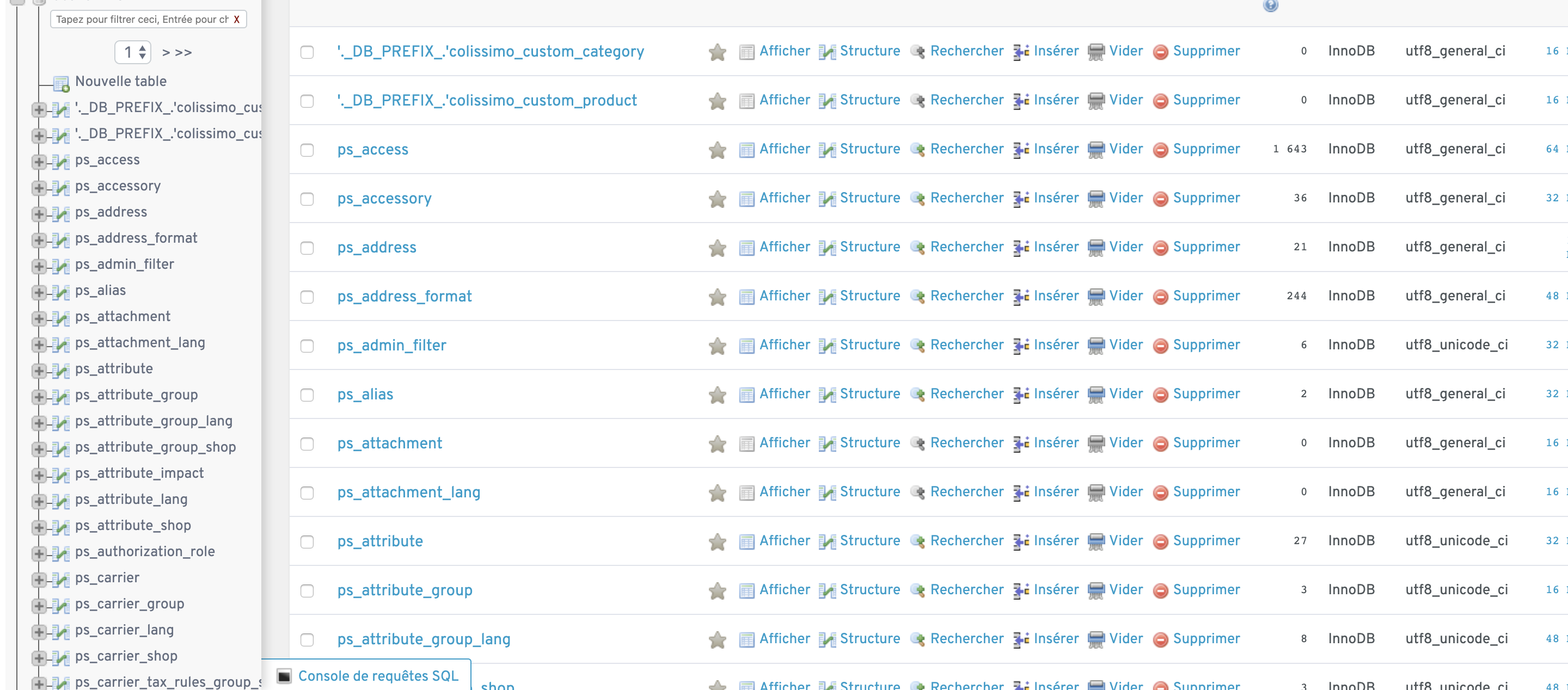Select the colissimo_custom_category row checkbox
The image size is (1568, 690).
[308, 52]
